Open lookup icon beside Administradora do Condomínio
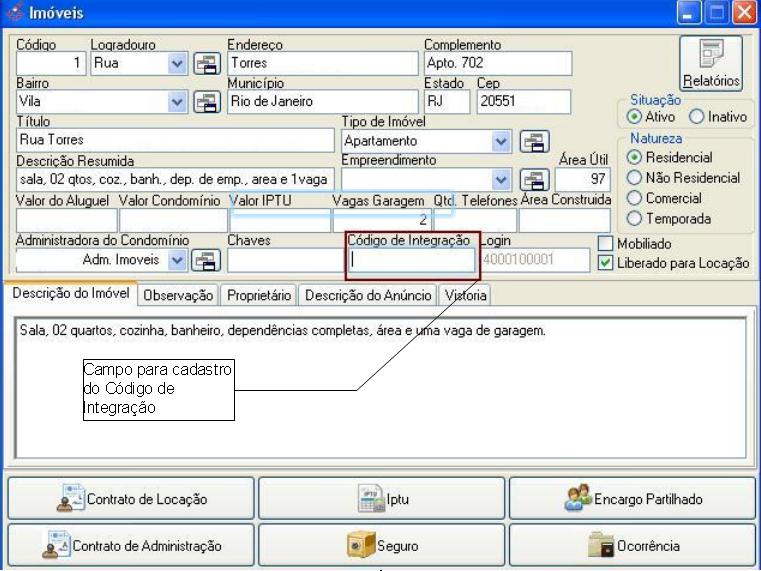Viewport: 761px width, 571px height. 209,261
